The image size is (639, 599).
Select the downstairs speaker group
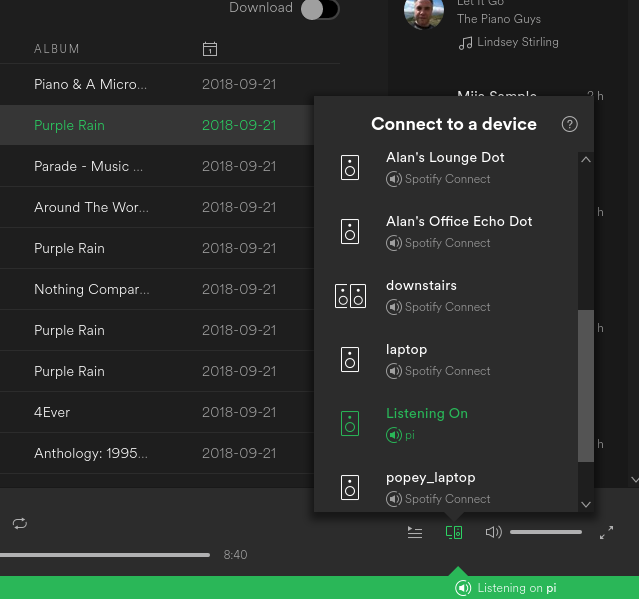[x=445, y=296]
